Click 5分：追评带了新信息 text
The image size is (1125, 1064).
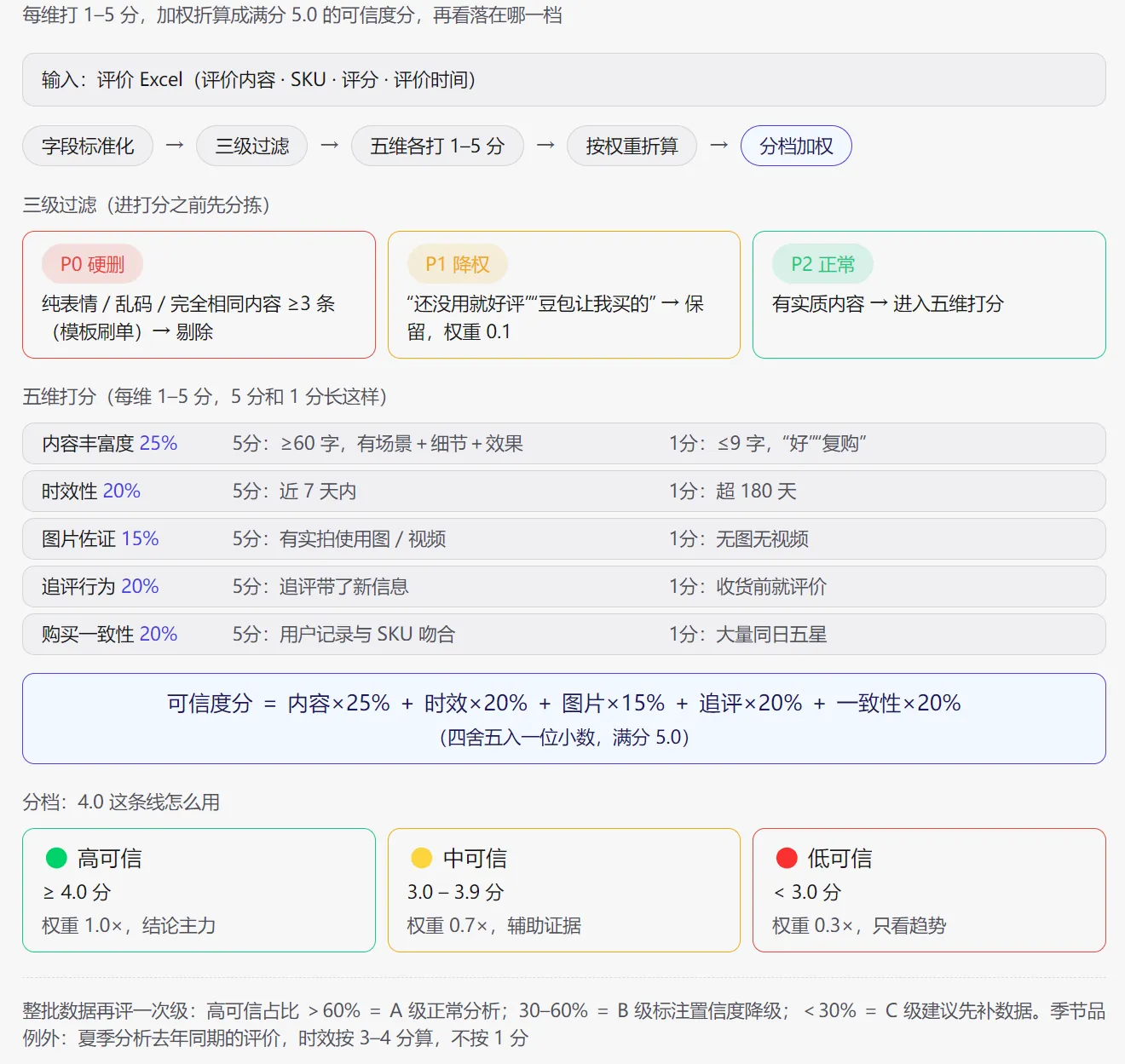point(320,587)
